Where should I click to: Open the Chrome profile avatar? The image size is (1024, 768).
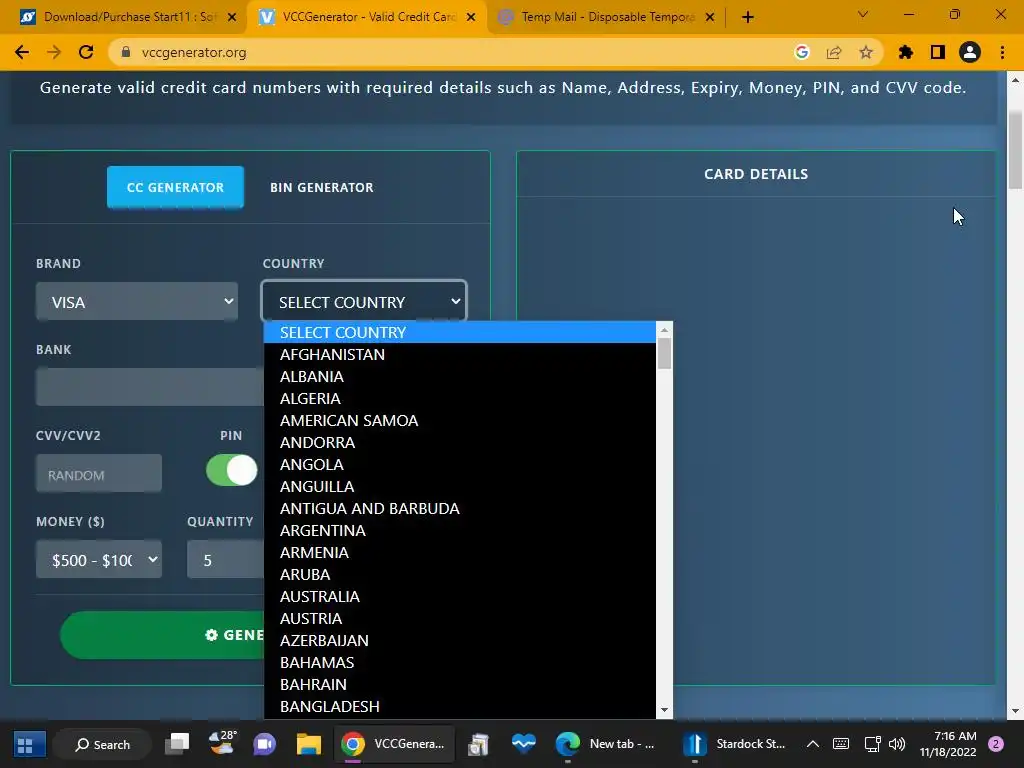tap(970, 52)
